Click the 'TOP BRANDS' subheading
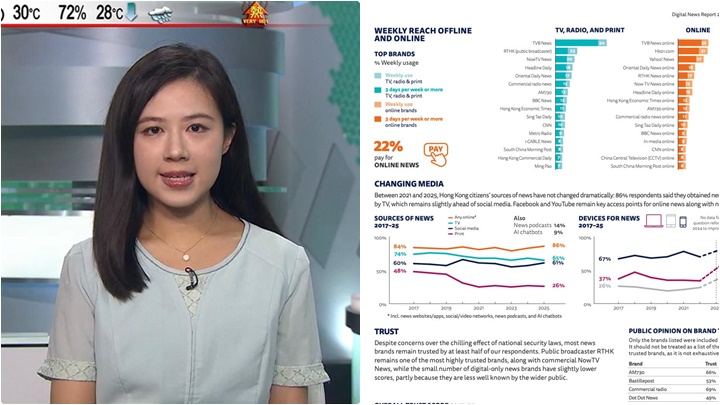Screen dimensions: 720x405 pyautogui.click(x=394, y=54)
